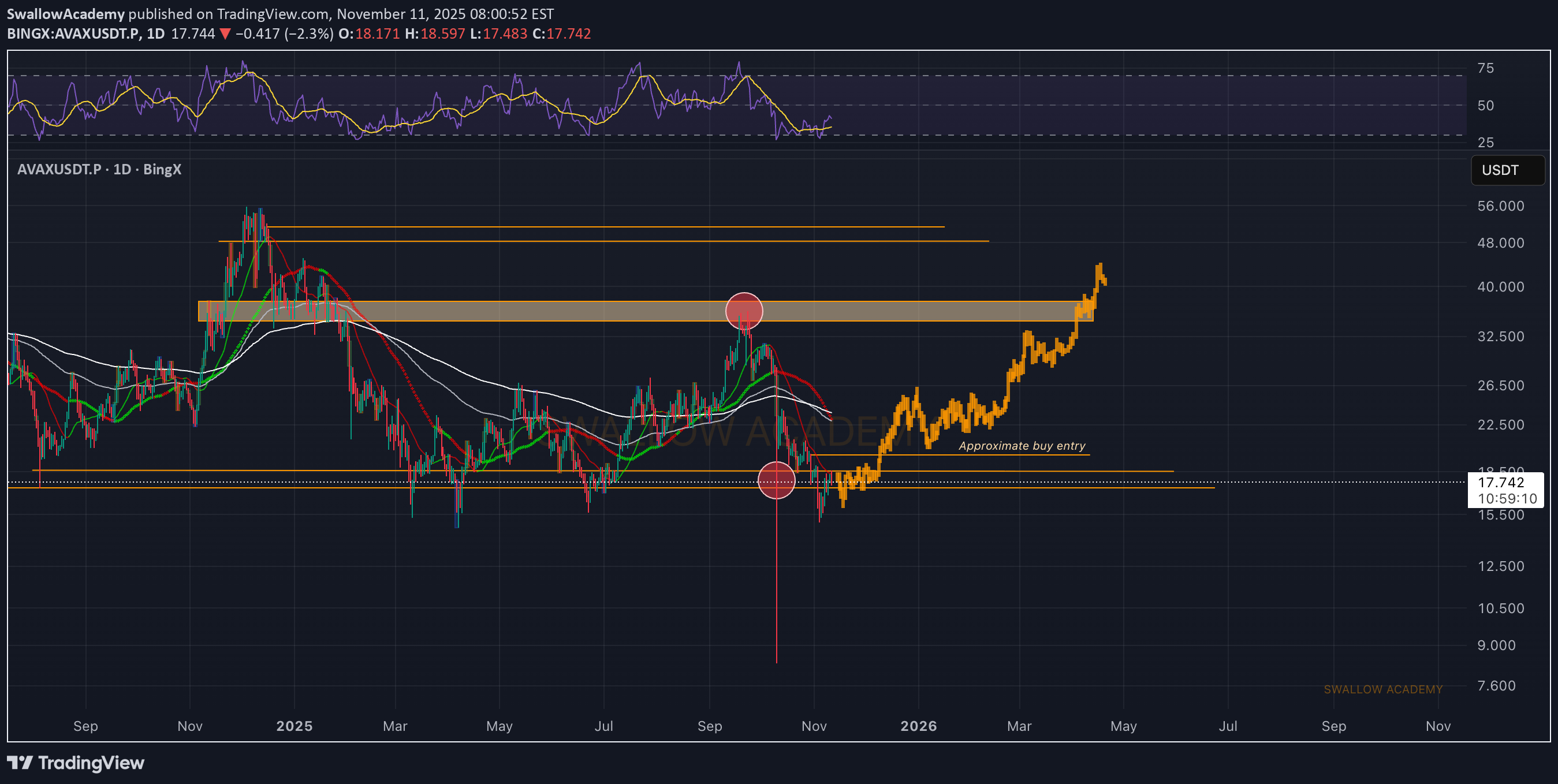Click the SwallowAcademy author name in the header
This screenshot has height=784, width=1558.
point(65,13)
